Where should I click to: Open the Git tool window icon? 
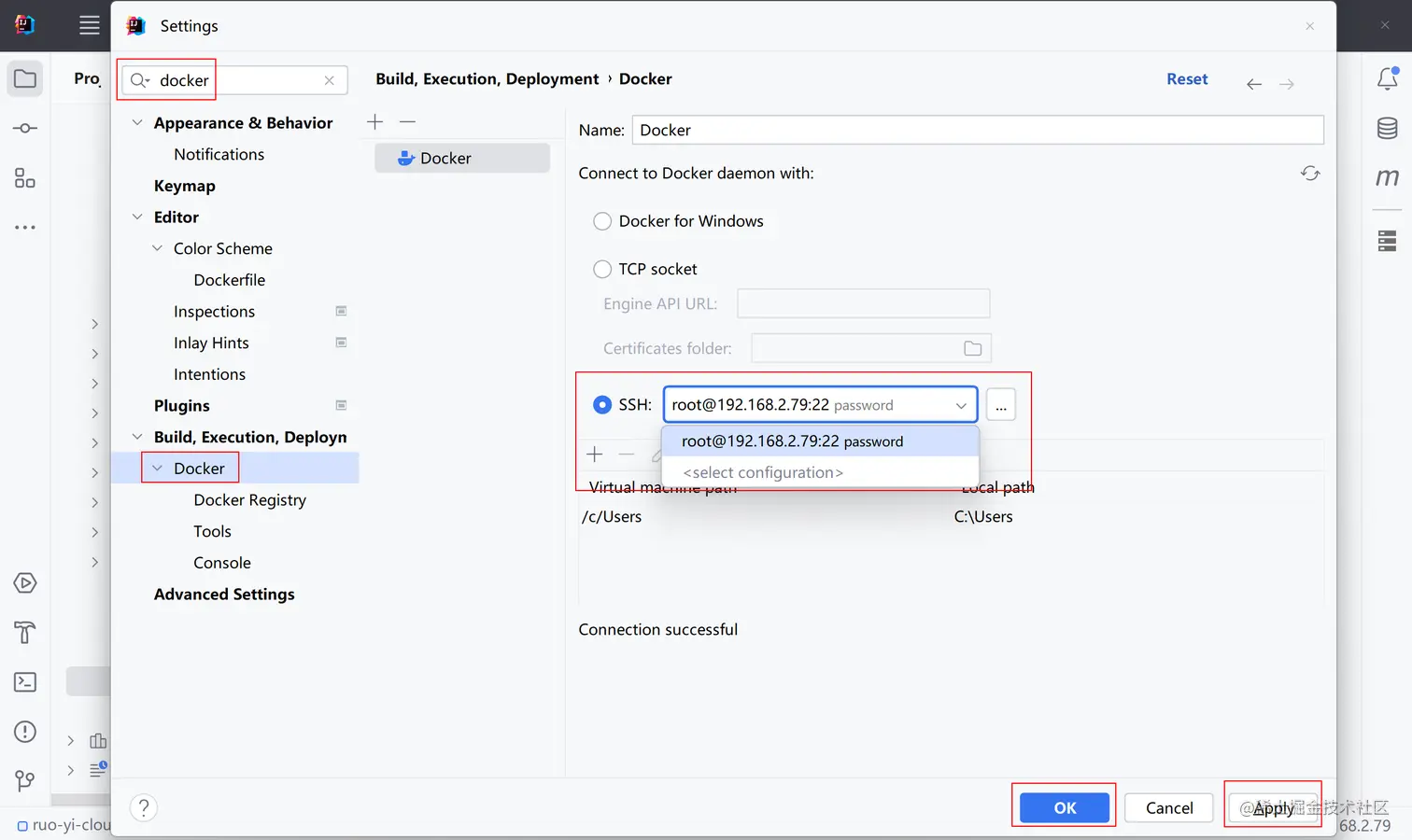coord(25,780)
